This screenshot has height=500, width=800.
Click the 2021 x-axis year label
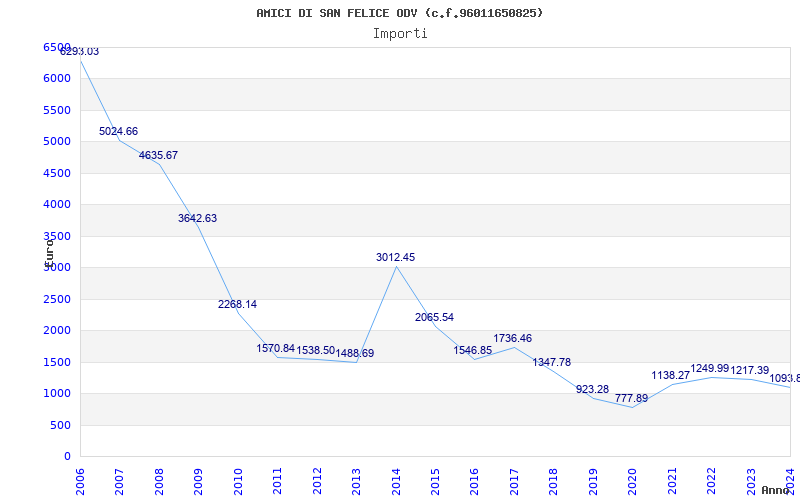coord(672,481)
